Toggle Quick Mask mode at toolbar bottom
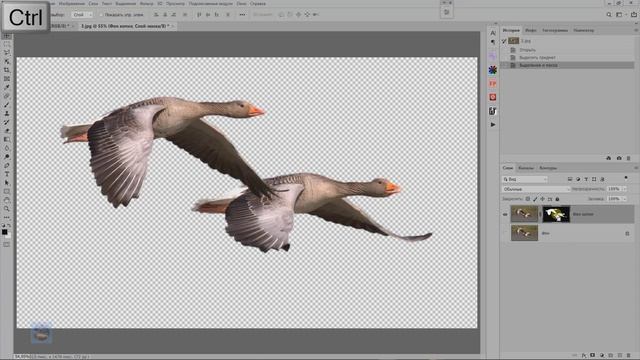Viewport: 640px width, 360px height. point(7,244)
